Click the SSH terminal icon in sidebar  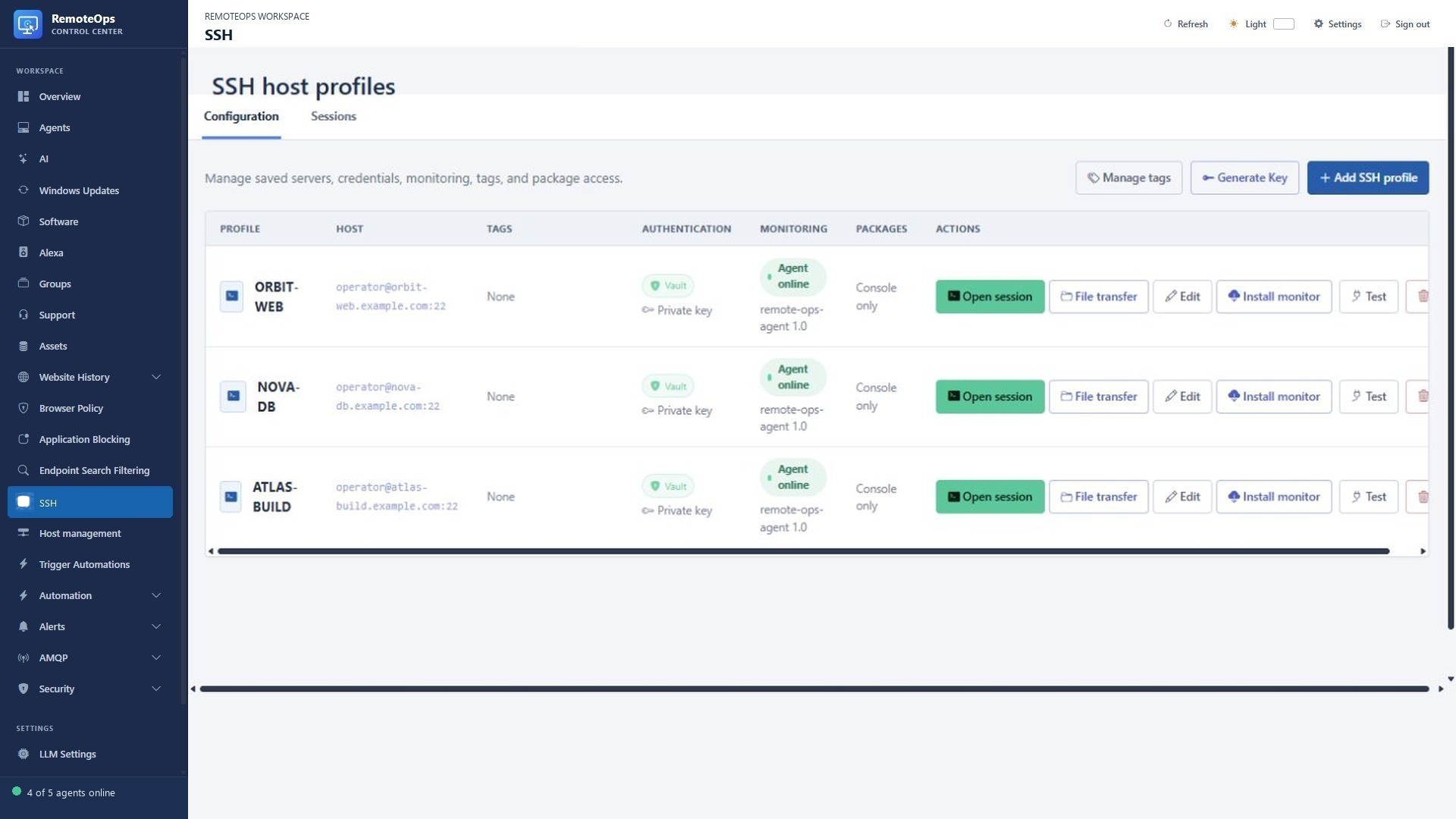coord(24,502)
